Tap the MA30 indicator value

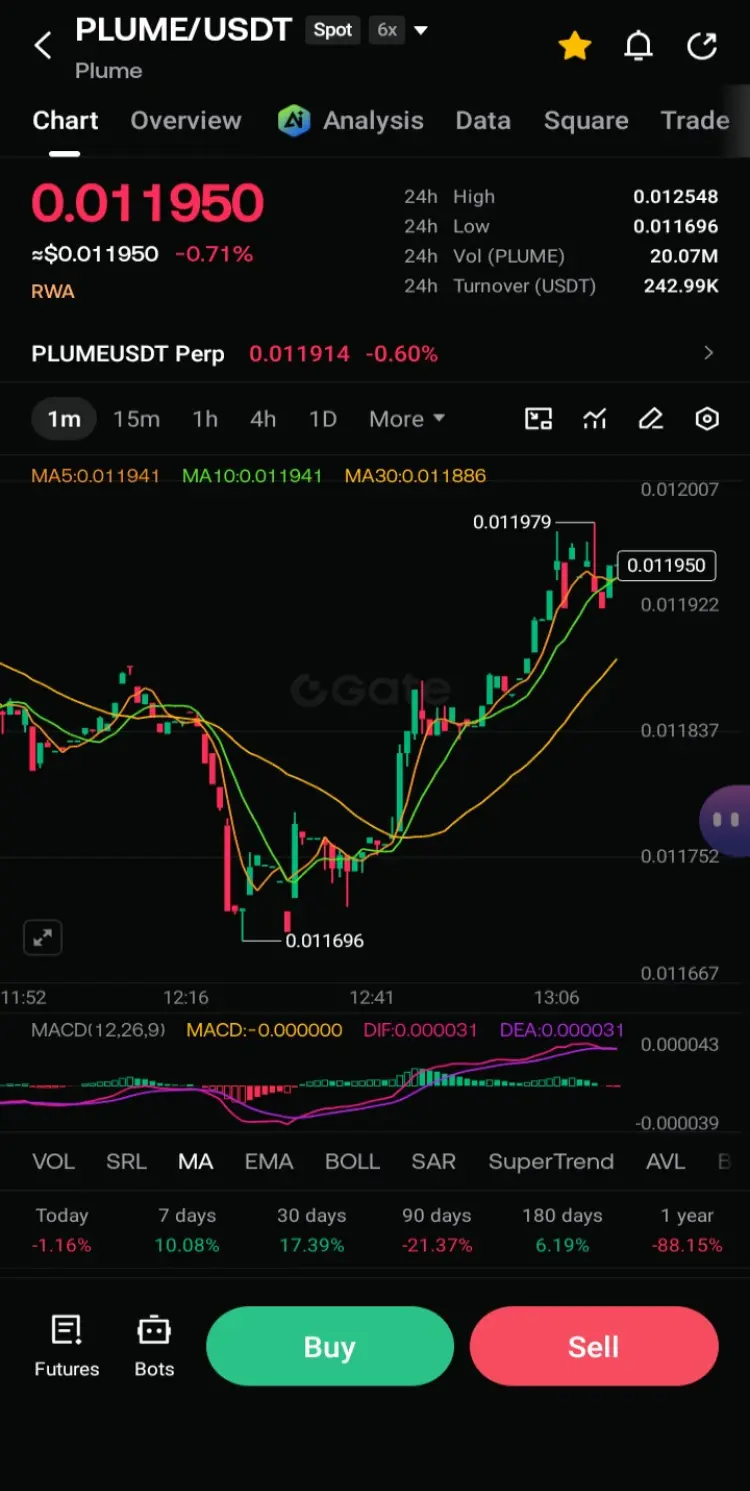point(415,476)
